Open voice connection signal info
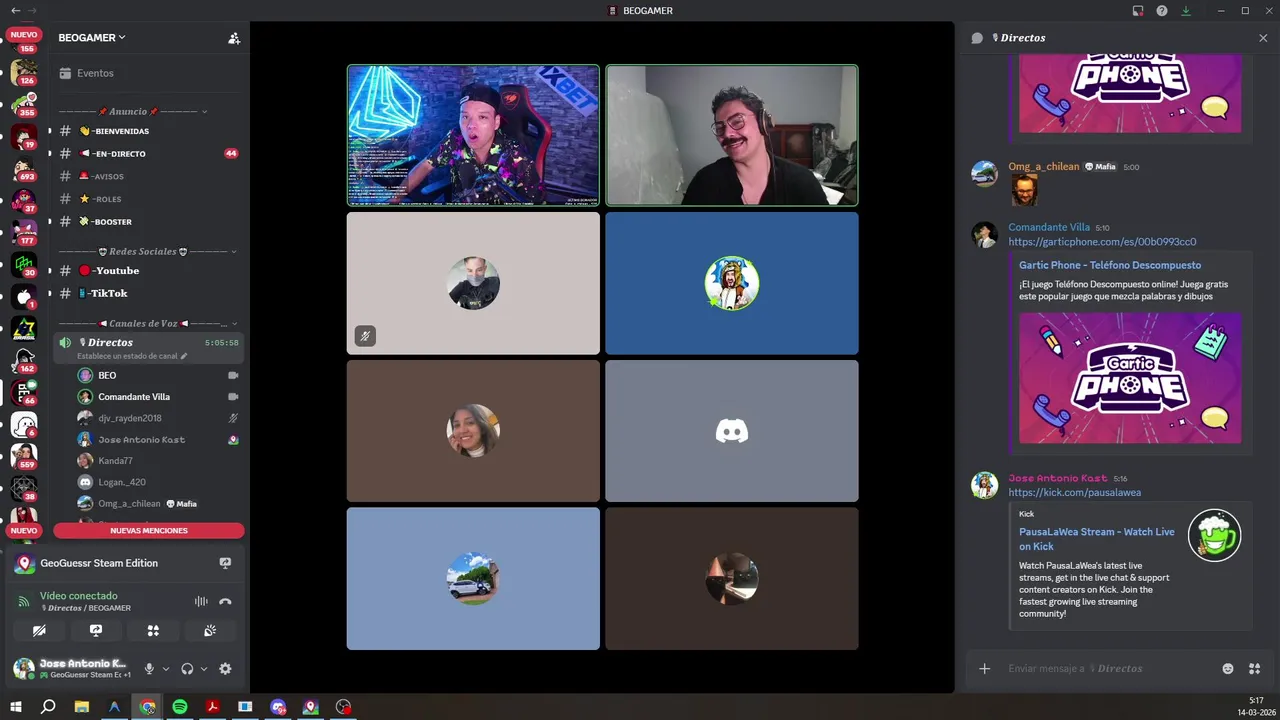Viewport: 1280px width, 720px height. tap(24, 601)
